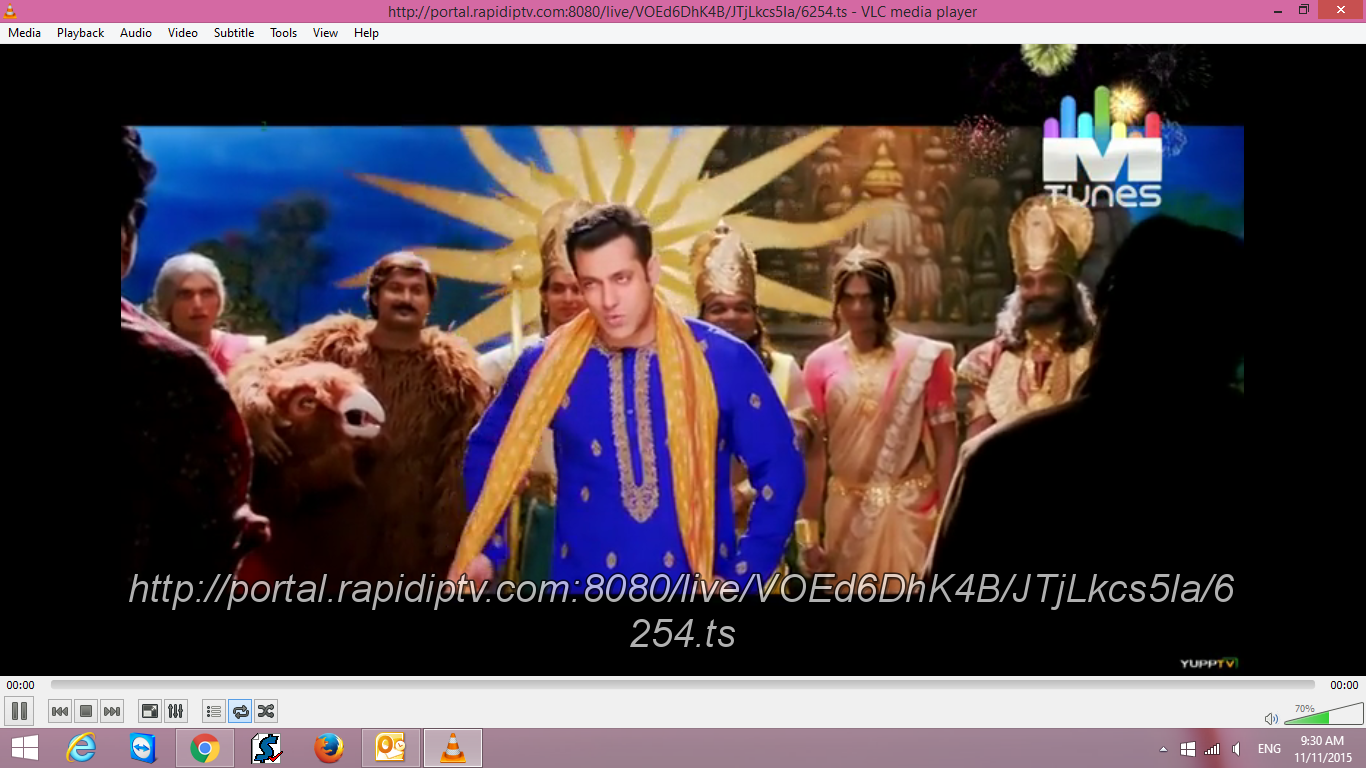Open the Tools menu
The width and height of the screenshot is (1366, 768).
283,33
